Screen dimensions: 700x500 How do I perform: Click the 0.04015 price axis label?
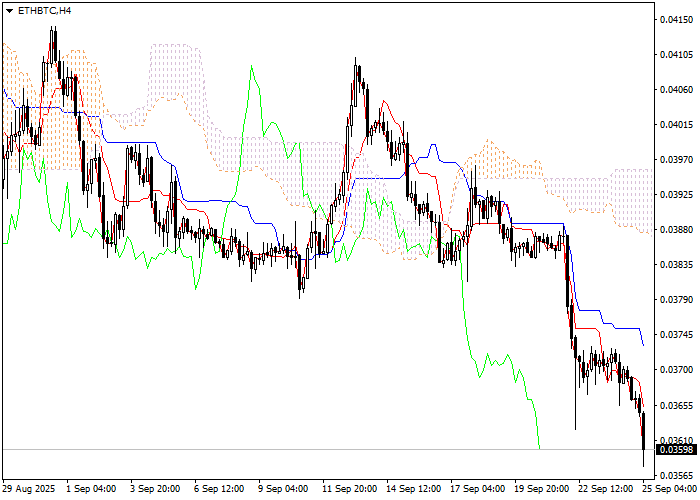click(x=675, y=125)
